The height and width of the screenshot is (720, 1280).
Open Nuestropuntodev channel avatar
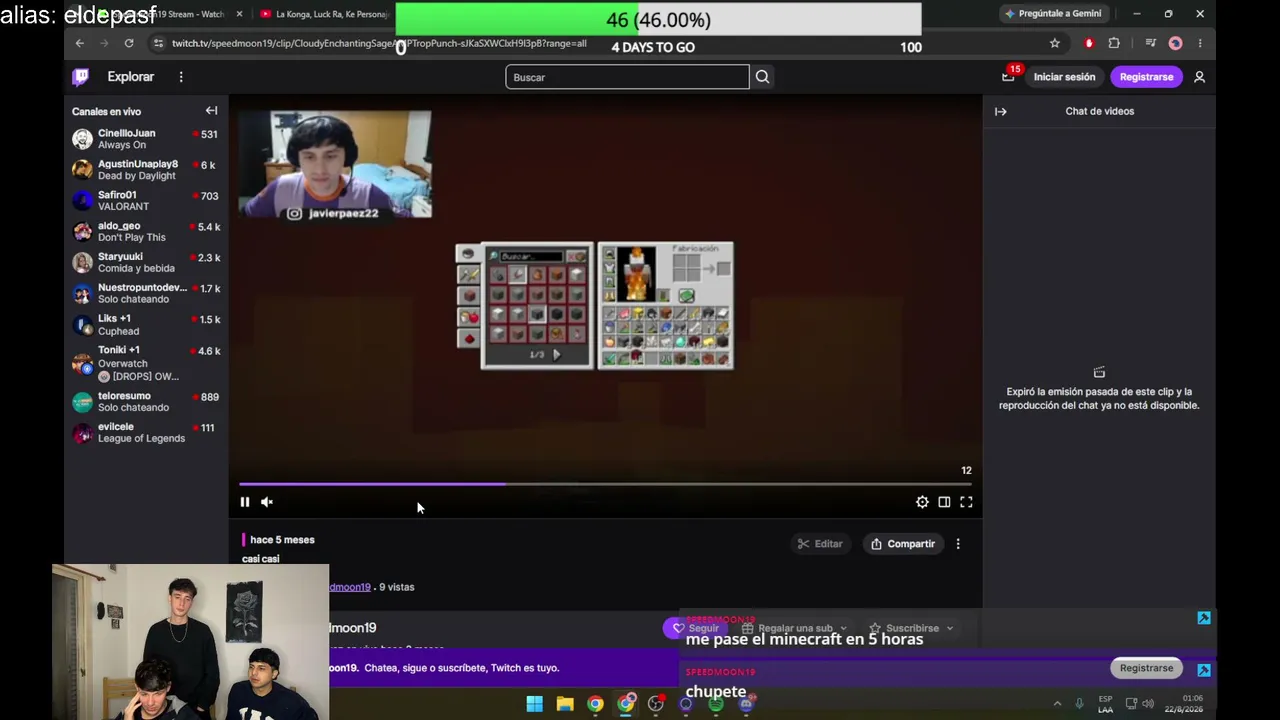tap(82, 294)
